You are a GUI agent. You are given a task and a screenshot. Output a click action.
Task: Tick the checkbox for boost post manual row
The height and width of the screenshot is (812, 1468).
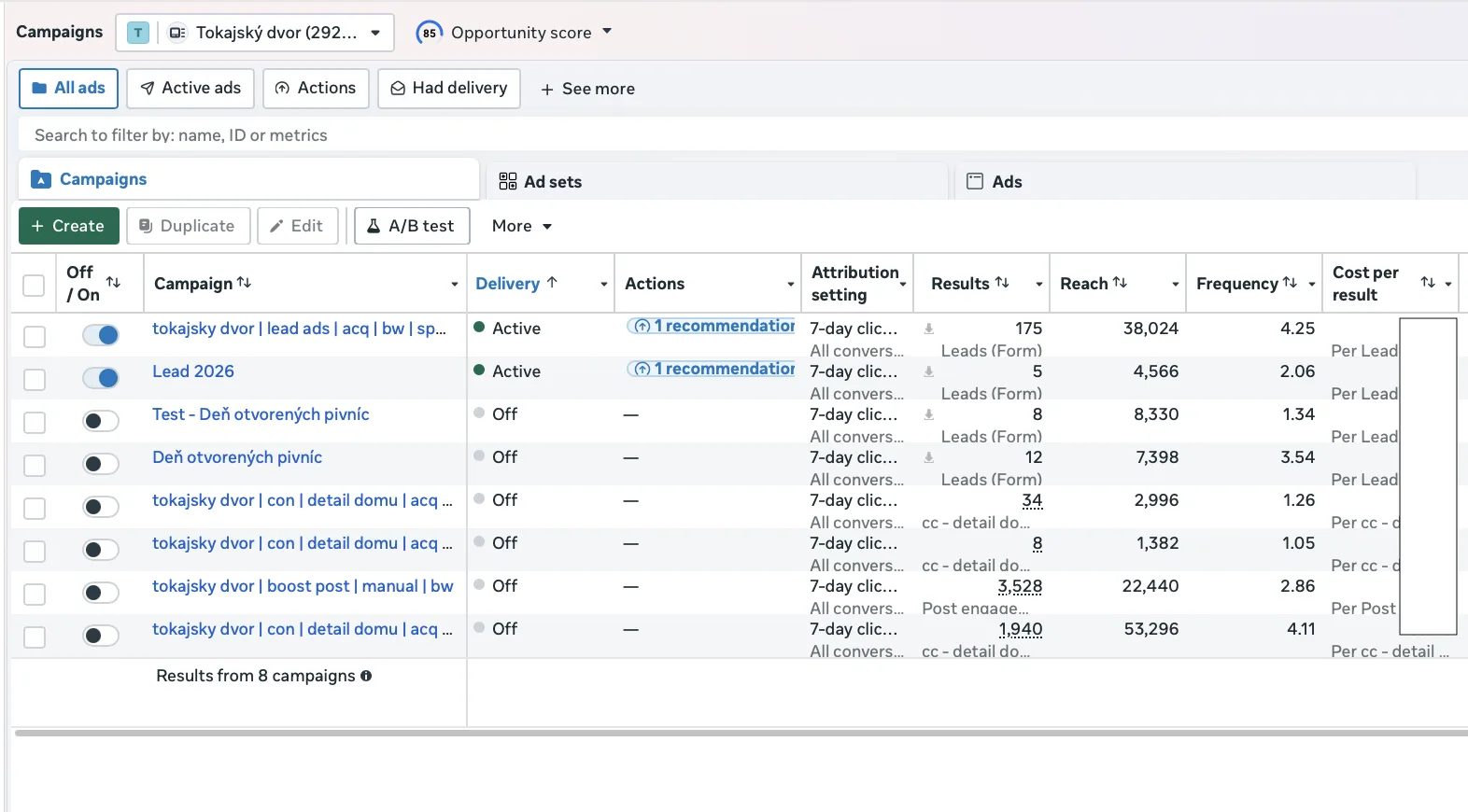click(x=35, y=595)
